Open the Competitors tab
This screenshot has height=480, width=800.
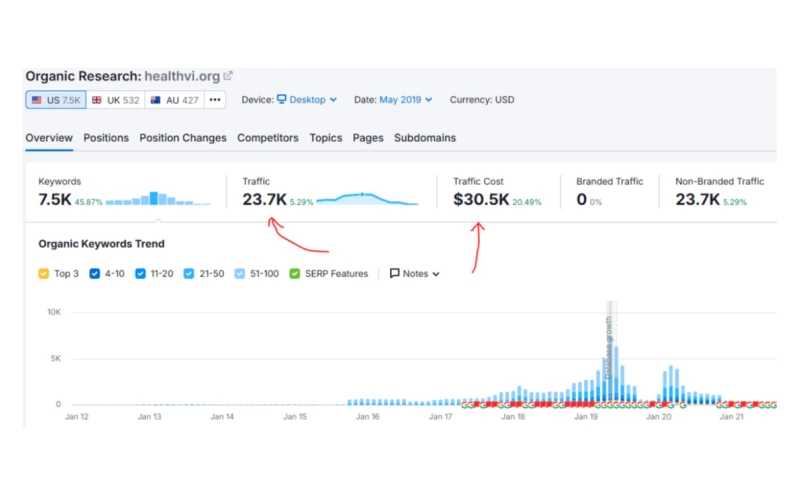click(x=267, y=138)
